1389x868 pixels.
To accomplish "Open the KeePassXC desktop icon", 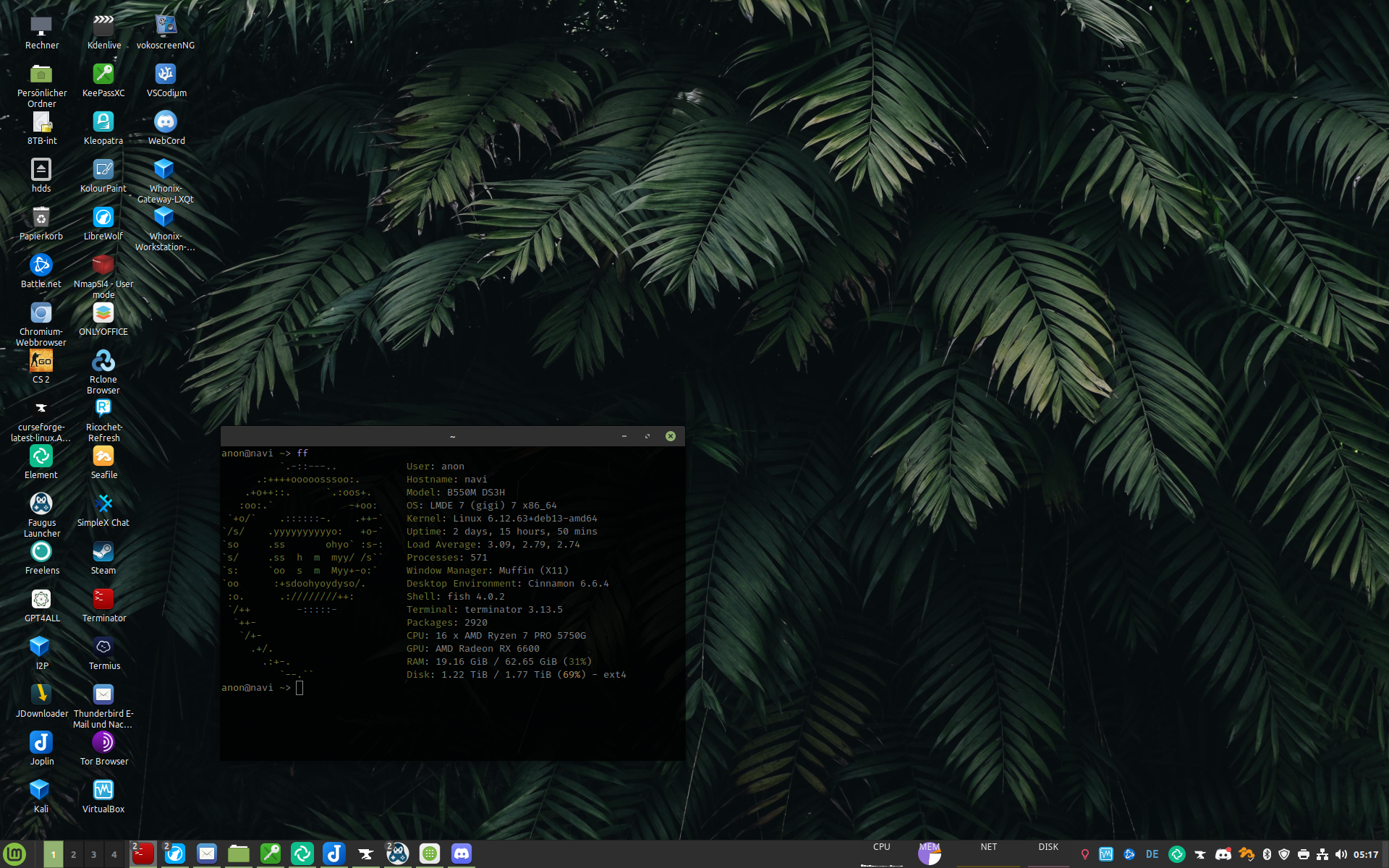I will tap(103, 75).
